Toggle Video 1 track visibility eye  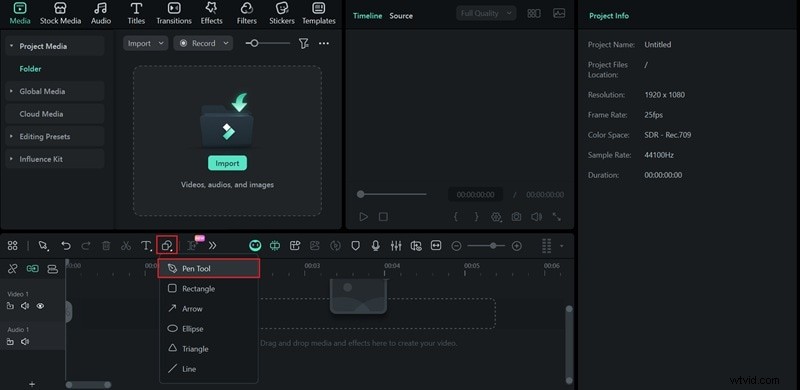pyautogui.click(x=40, y=306)
